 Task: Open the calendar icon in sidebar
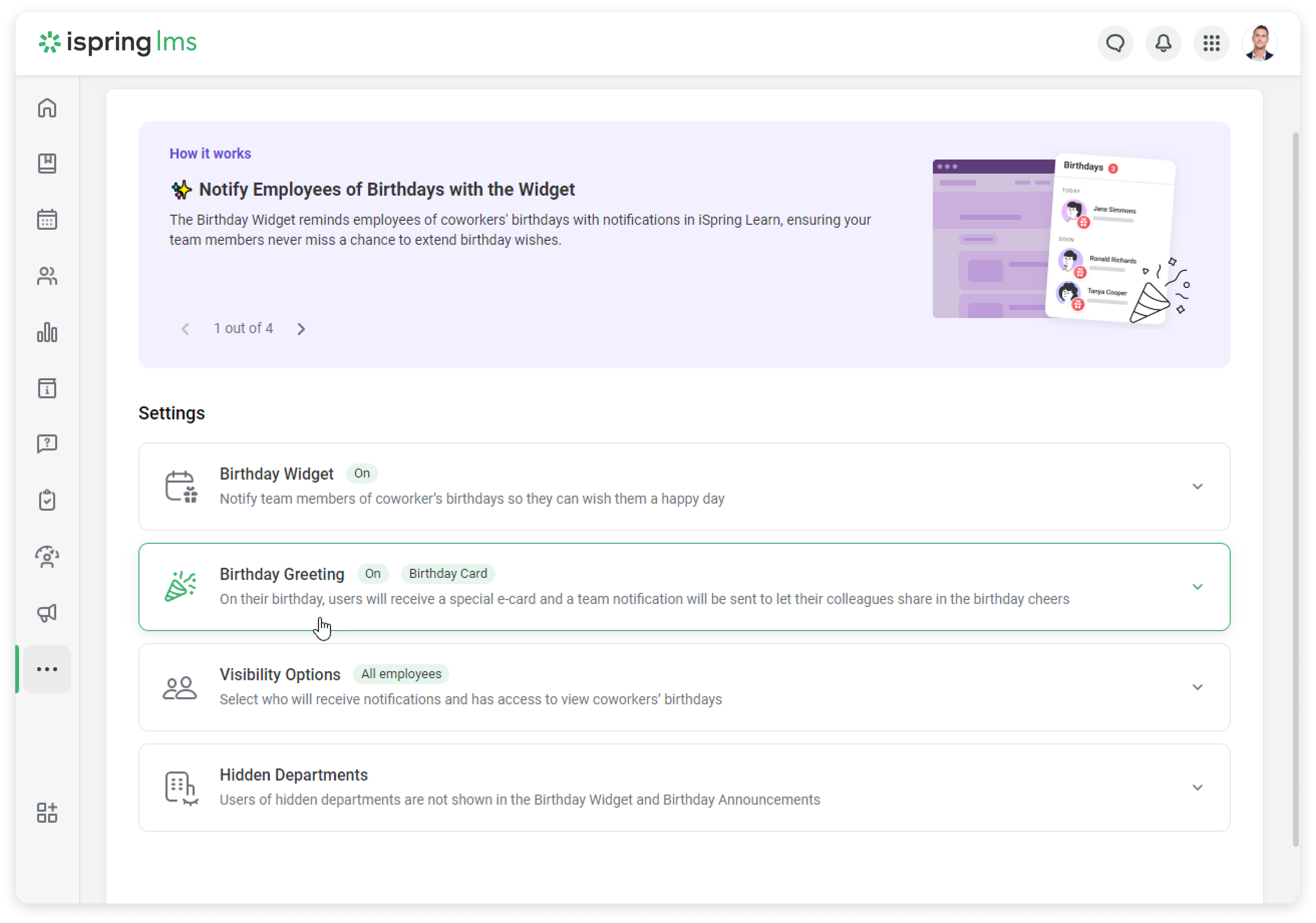click(x=47, y=220)
